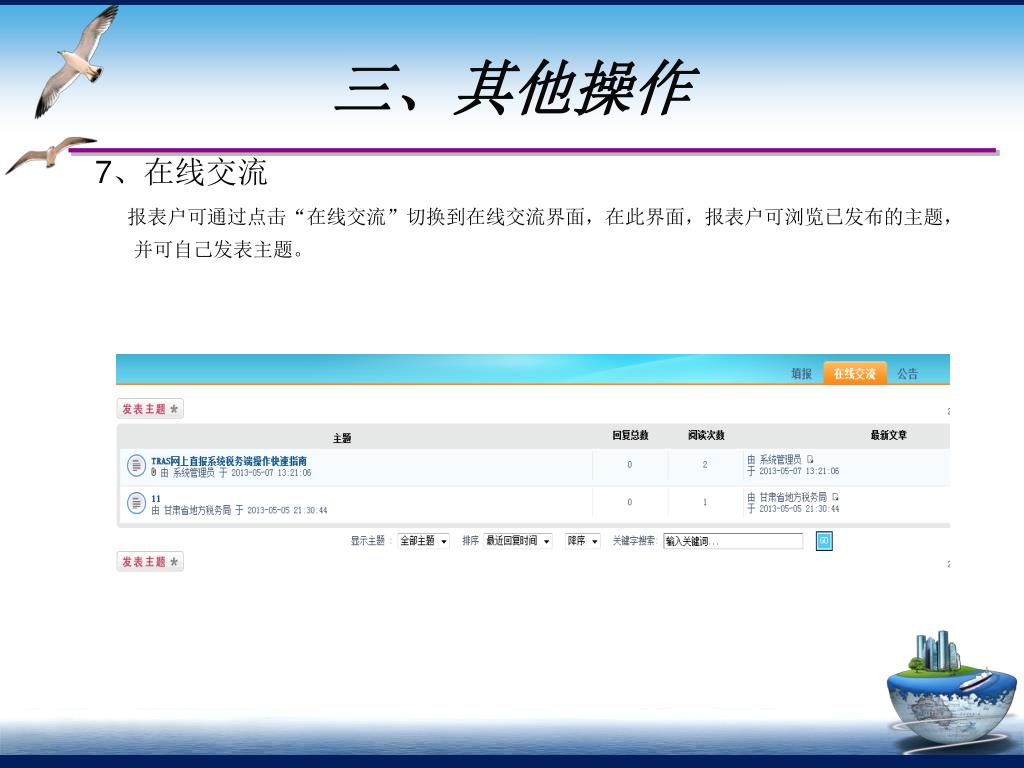
Task: Open the 公告 tab
Action: [x=907, y=374]
